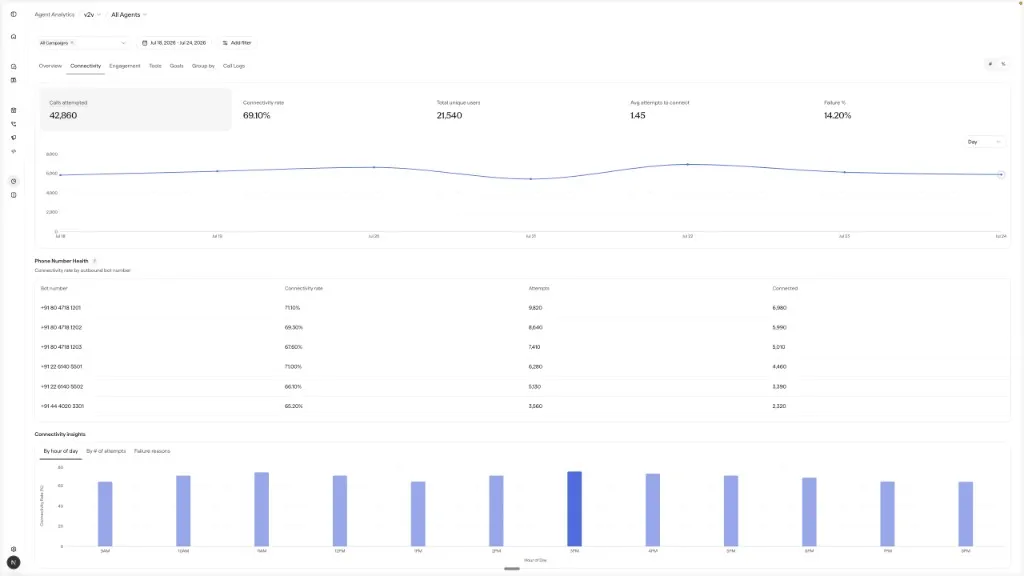Click bot number +91 22 6140 5501

click(61, 366)
